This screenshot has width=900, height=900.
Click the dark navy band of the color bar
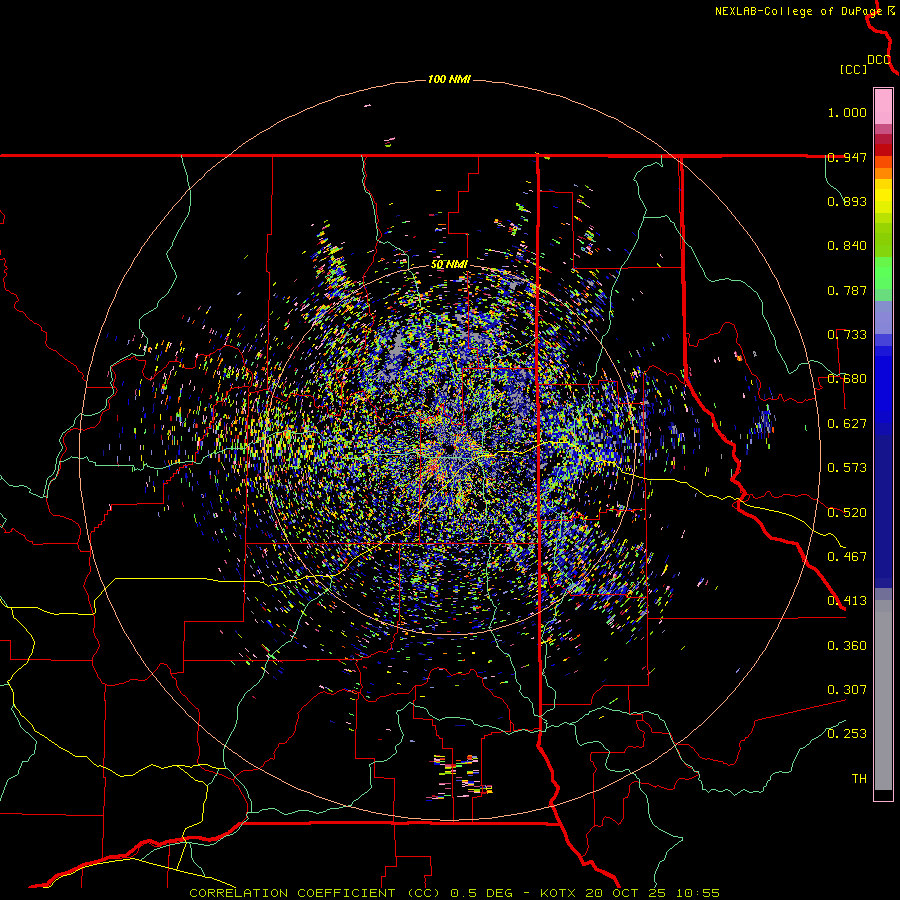(883, 505)
